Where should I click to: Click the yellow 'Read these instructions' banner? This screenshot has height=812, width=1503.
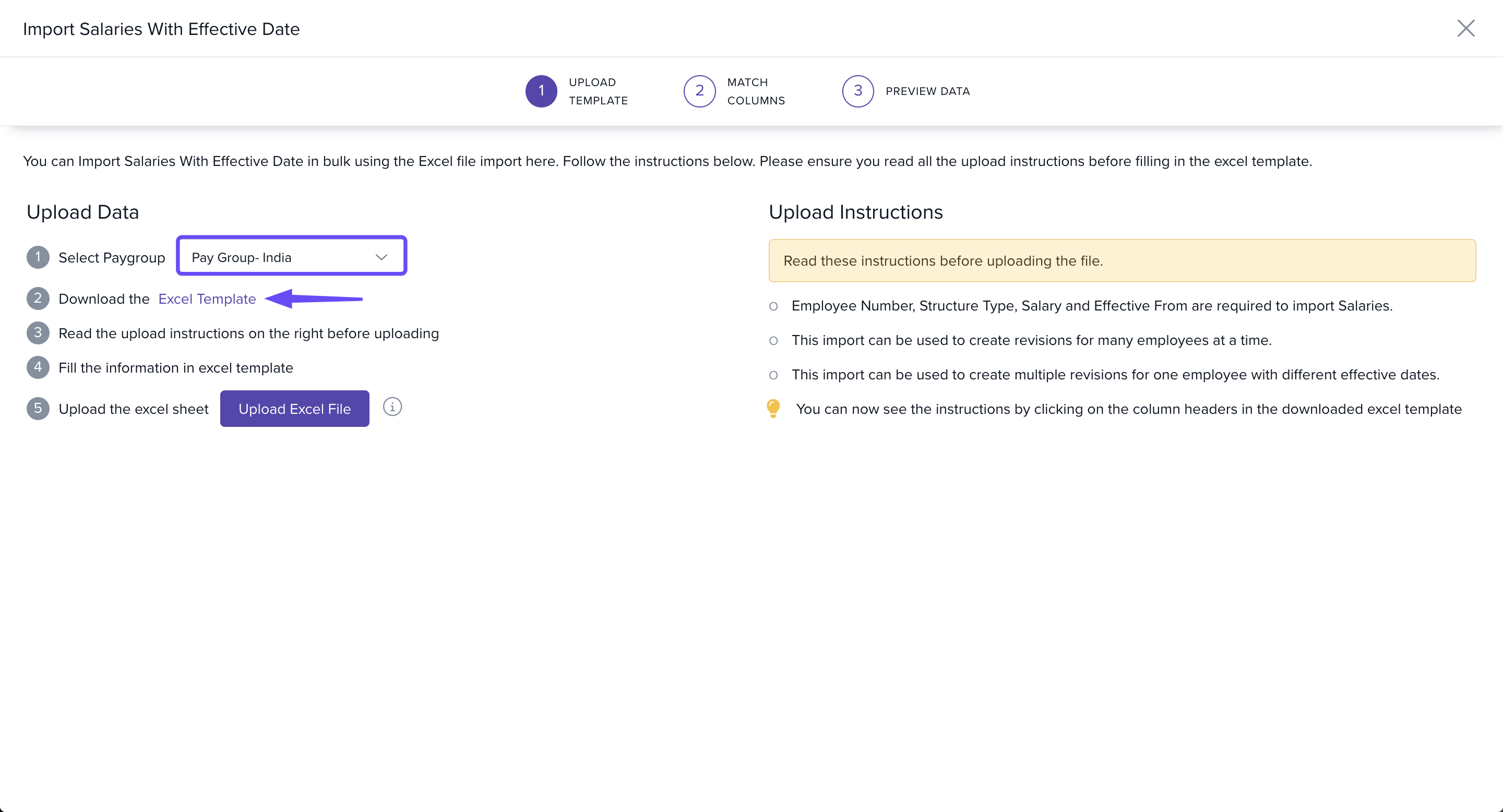pos(1122,261)
